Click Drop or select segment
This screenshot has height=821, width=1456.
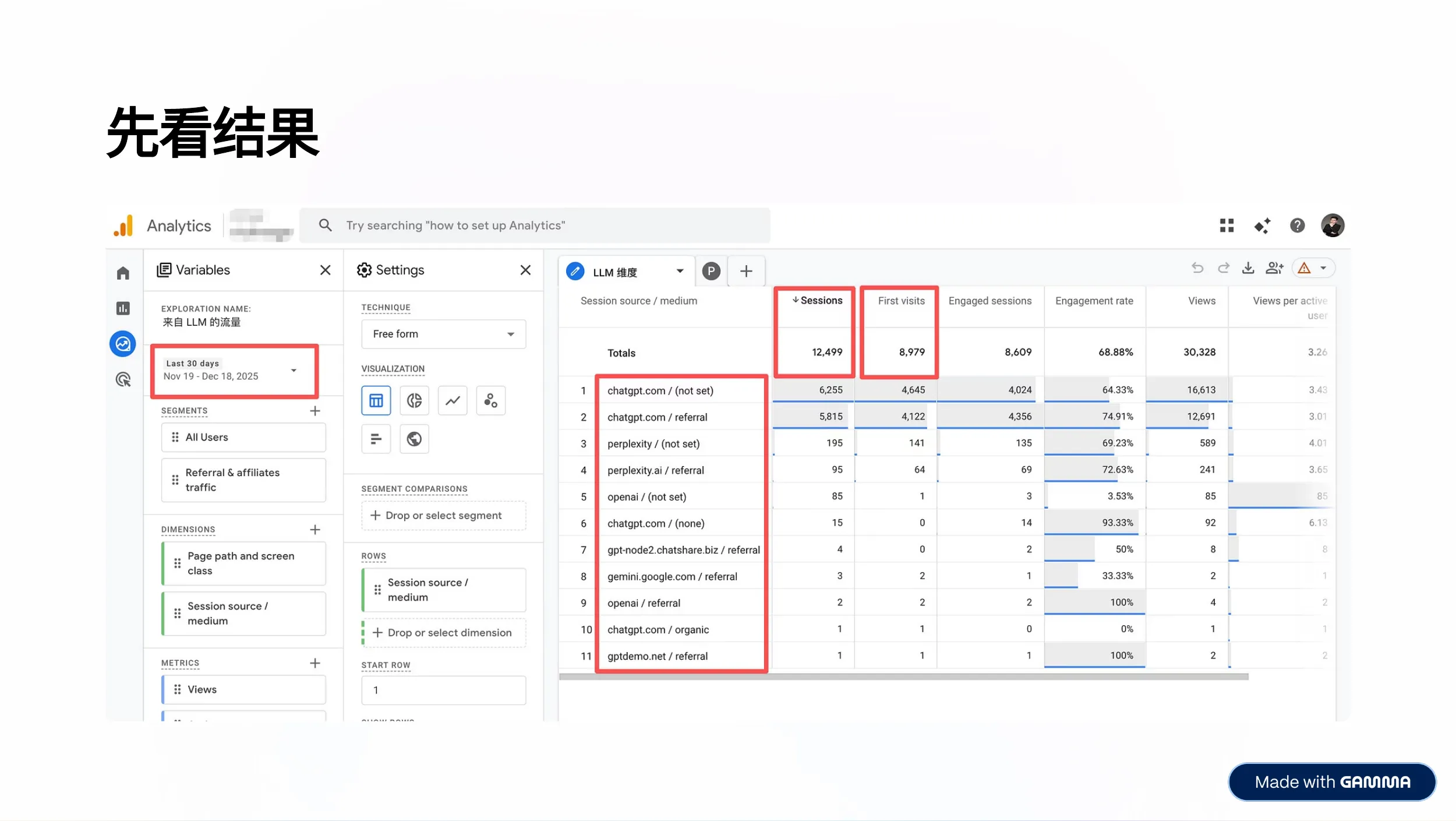[x=443, y=516]
